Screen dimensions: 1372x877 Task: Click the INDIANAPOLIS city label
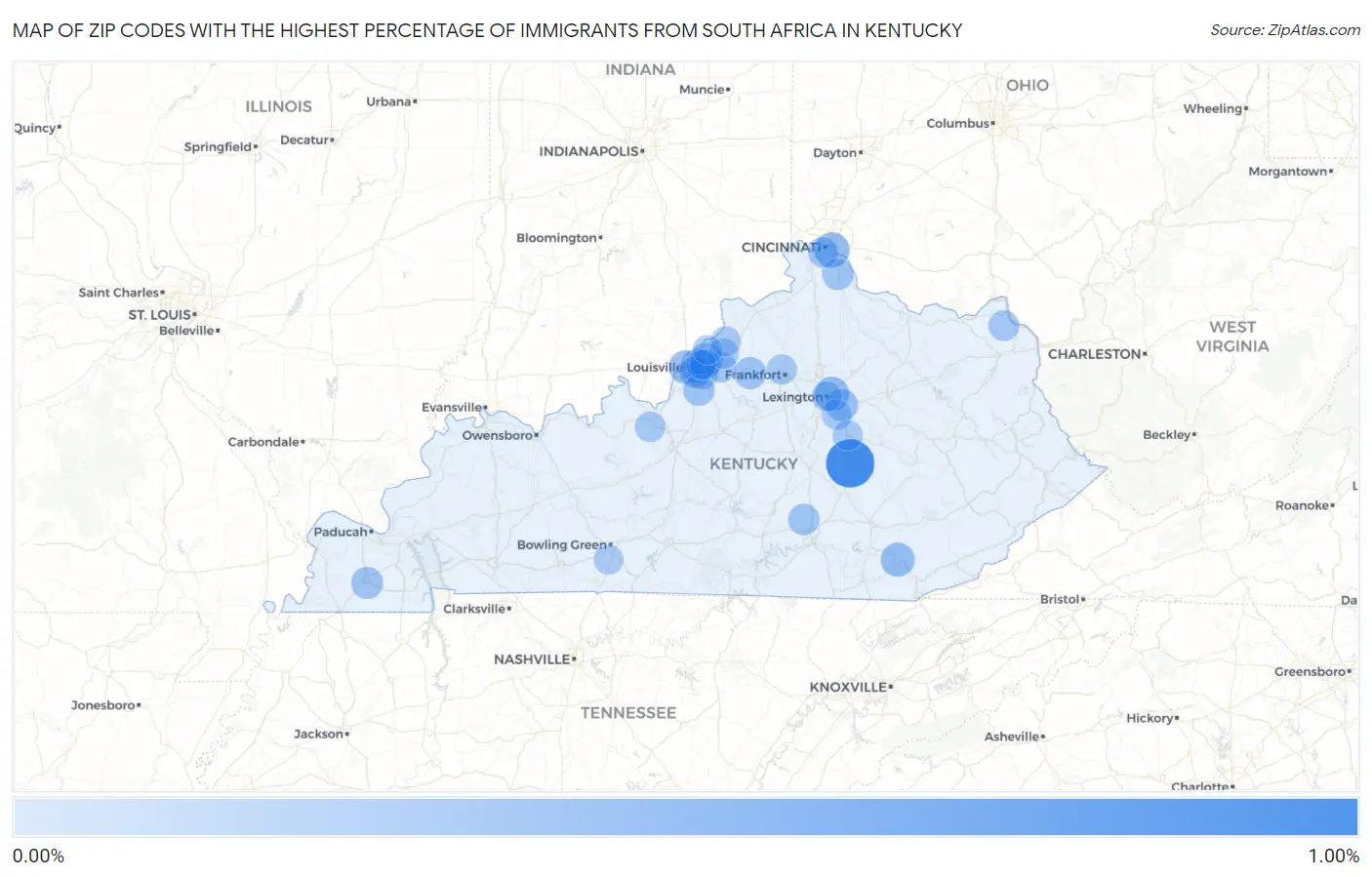589,151
